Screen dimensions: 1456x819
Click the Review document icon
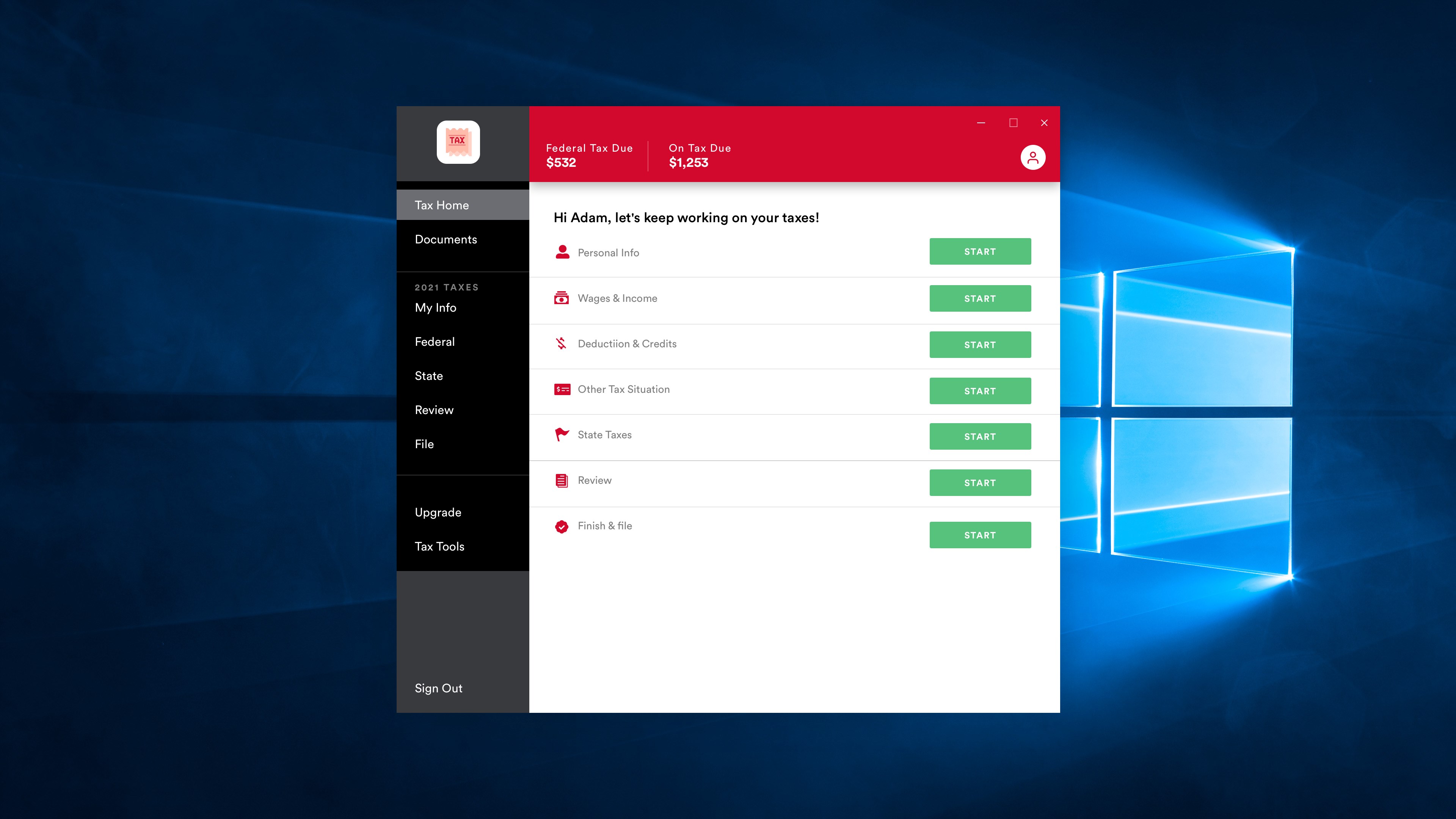coord(561,480)
